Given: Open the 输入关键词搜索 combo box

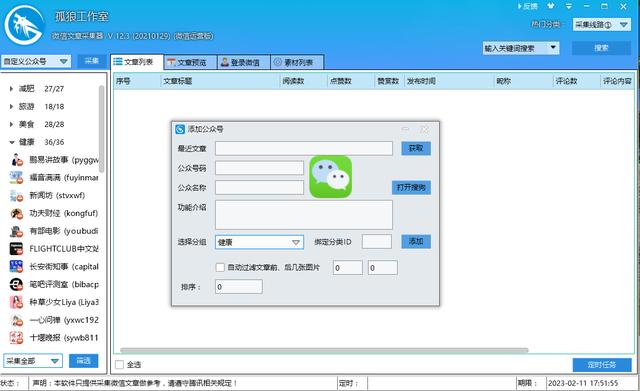Looking at the screenshot, I should [x=520, y=48].
